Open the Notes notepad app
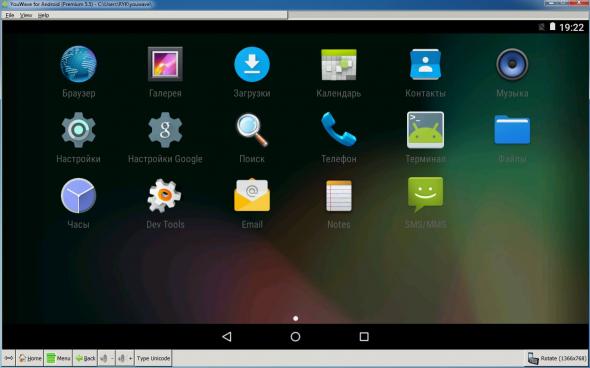The height and width of the screenshot is (368, 590). point(339,196)
